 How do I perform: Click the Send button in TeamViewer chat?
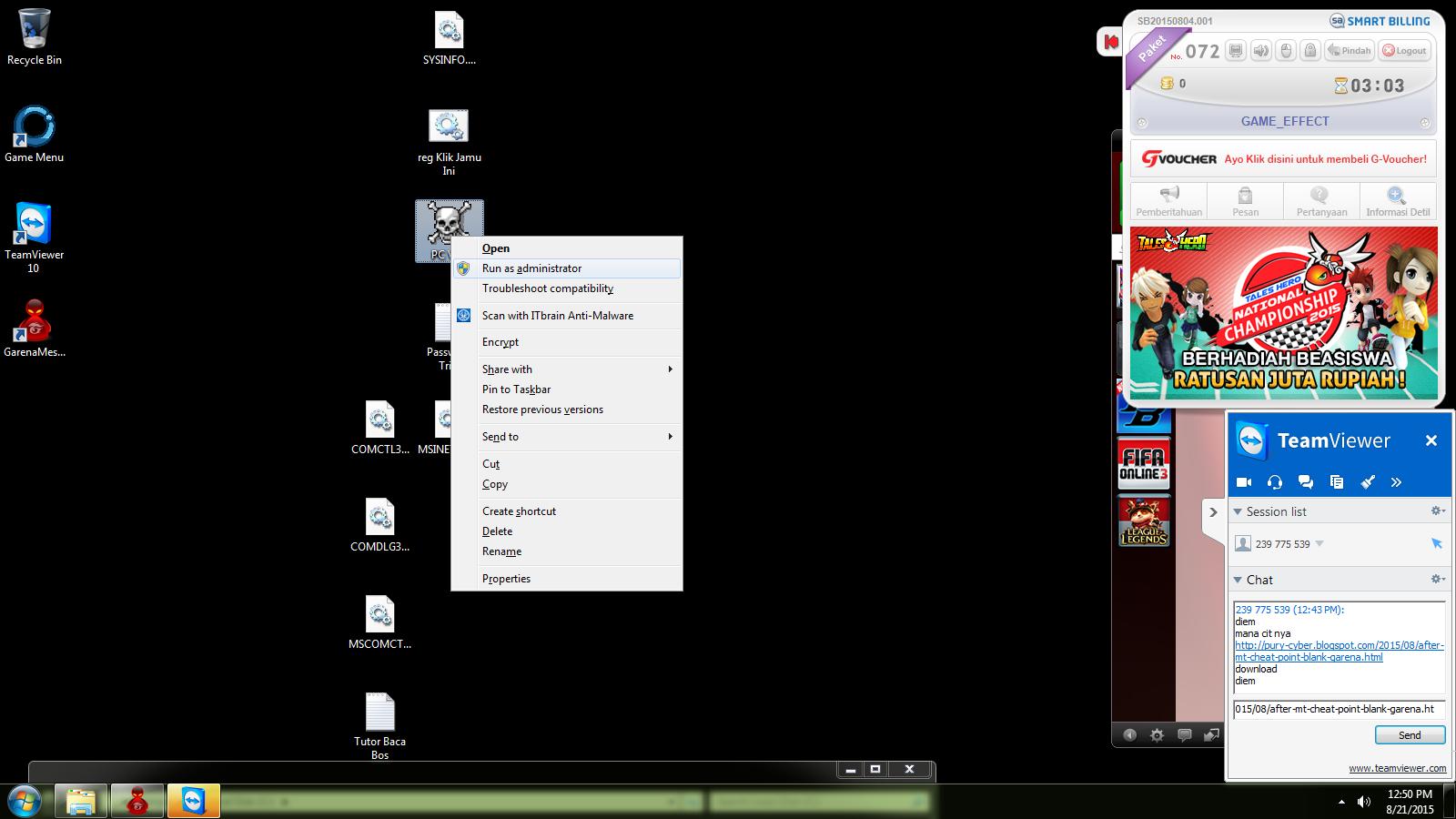point(1410,735)
